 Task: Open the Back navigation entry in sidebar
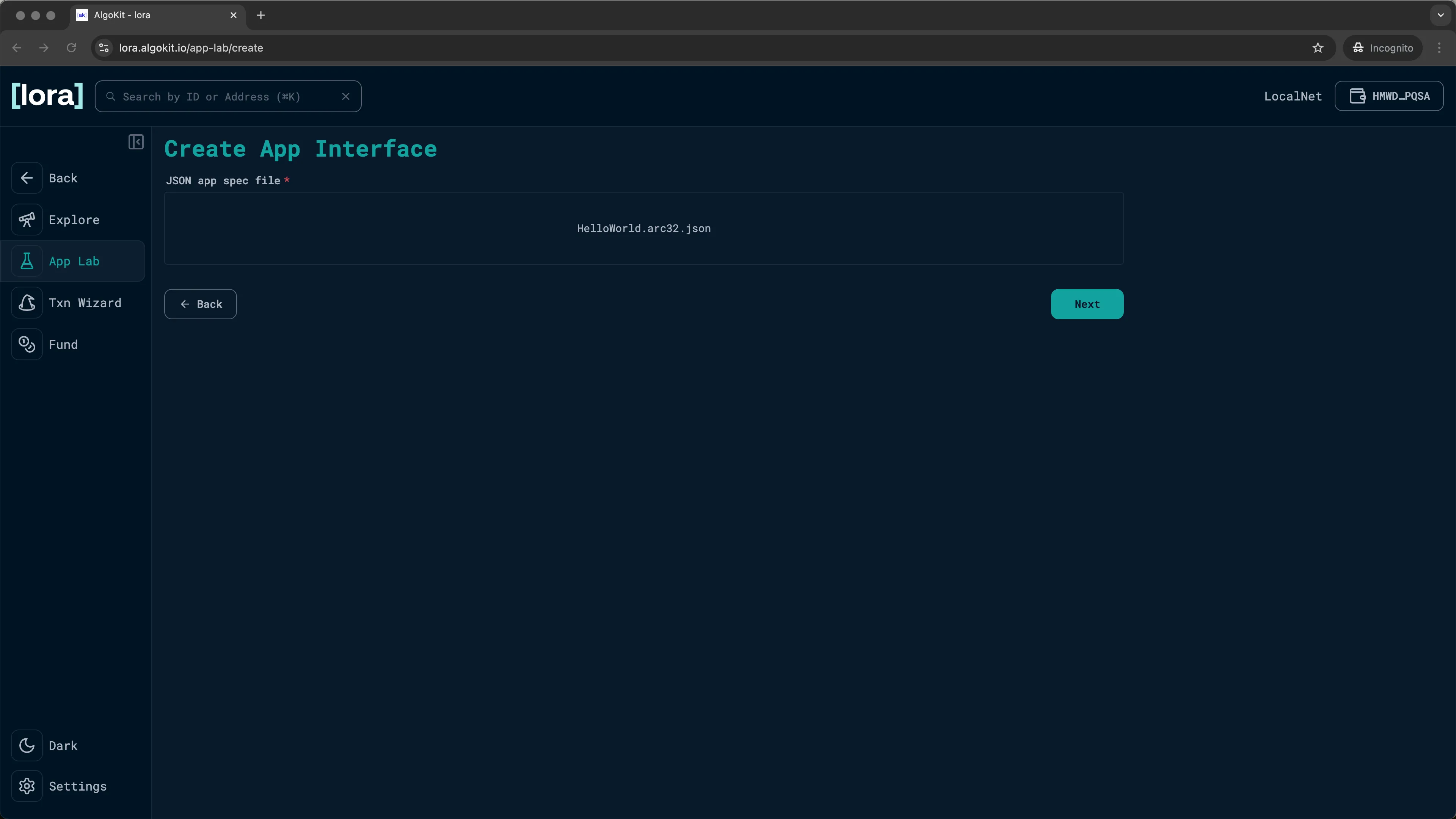[x=27, y=177]
